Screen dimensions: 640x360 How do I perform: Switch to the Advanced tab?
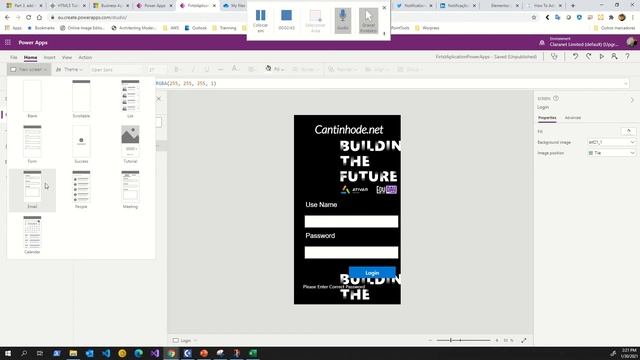tap(573, 118)
